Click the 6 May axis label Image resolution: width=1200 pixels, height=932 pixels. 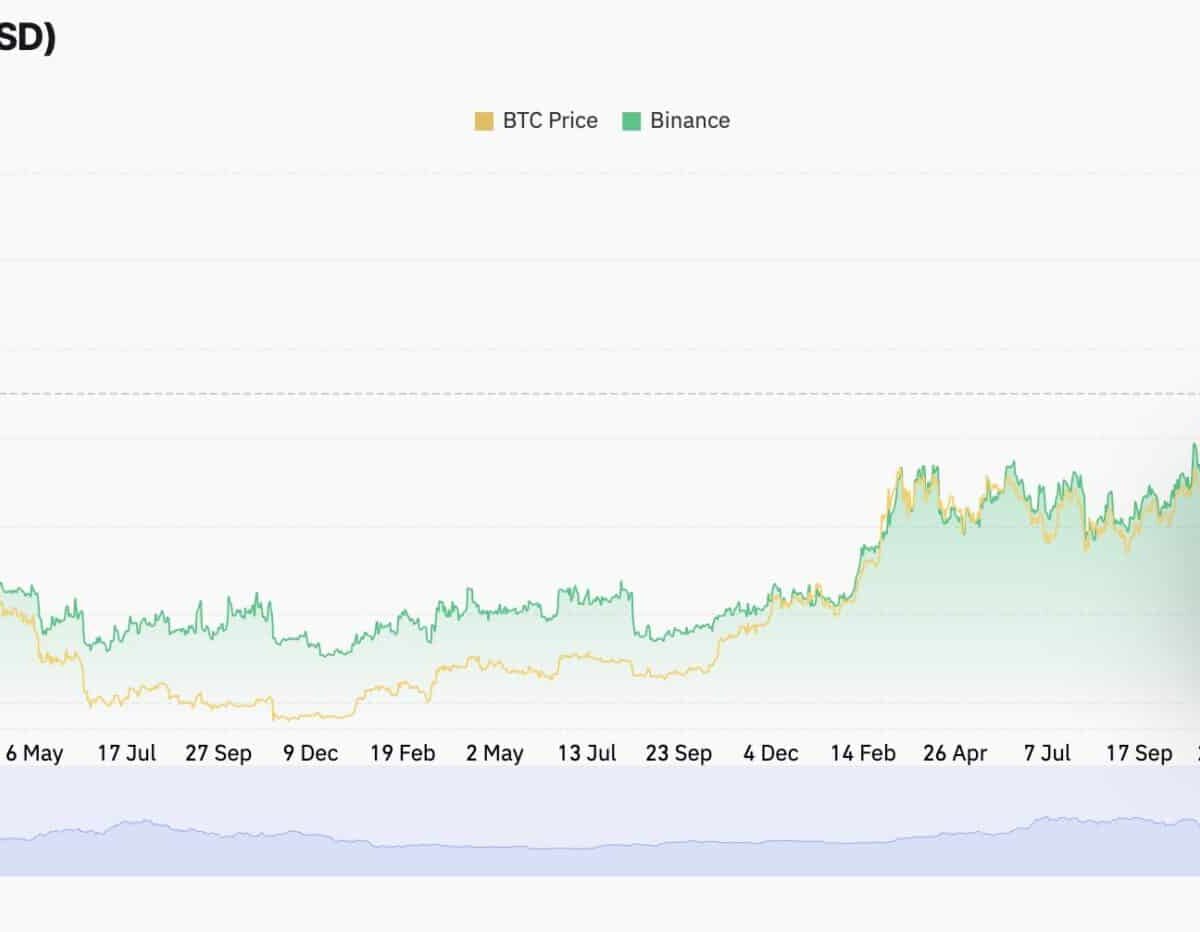pyautogui.click(x=34, y=753)
